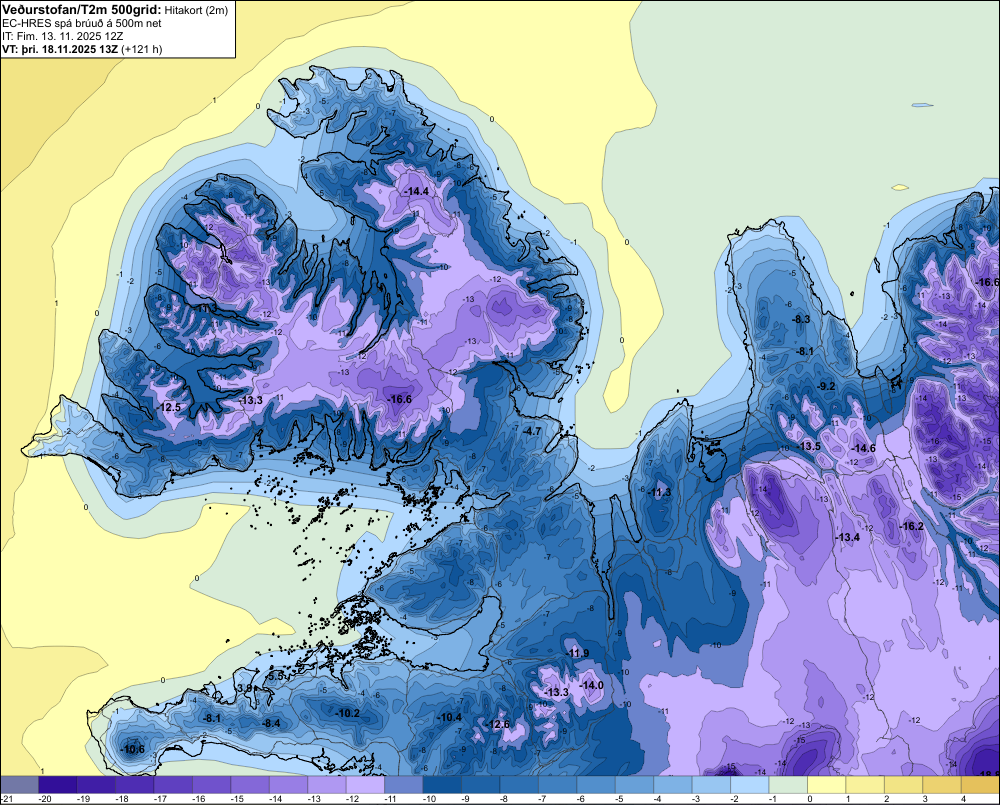Click the -14.0 temperature value on the map

(591, 685)
